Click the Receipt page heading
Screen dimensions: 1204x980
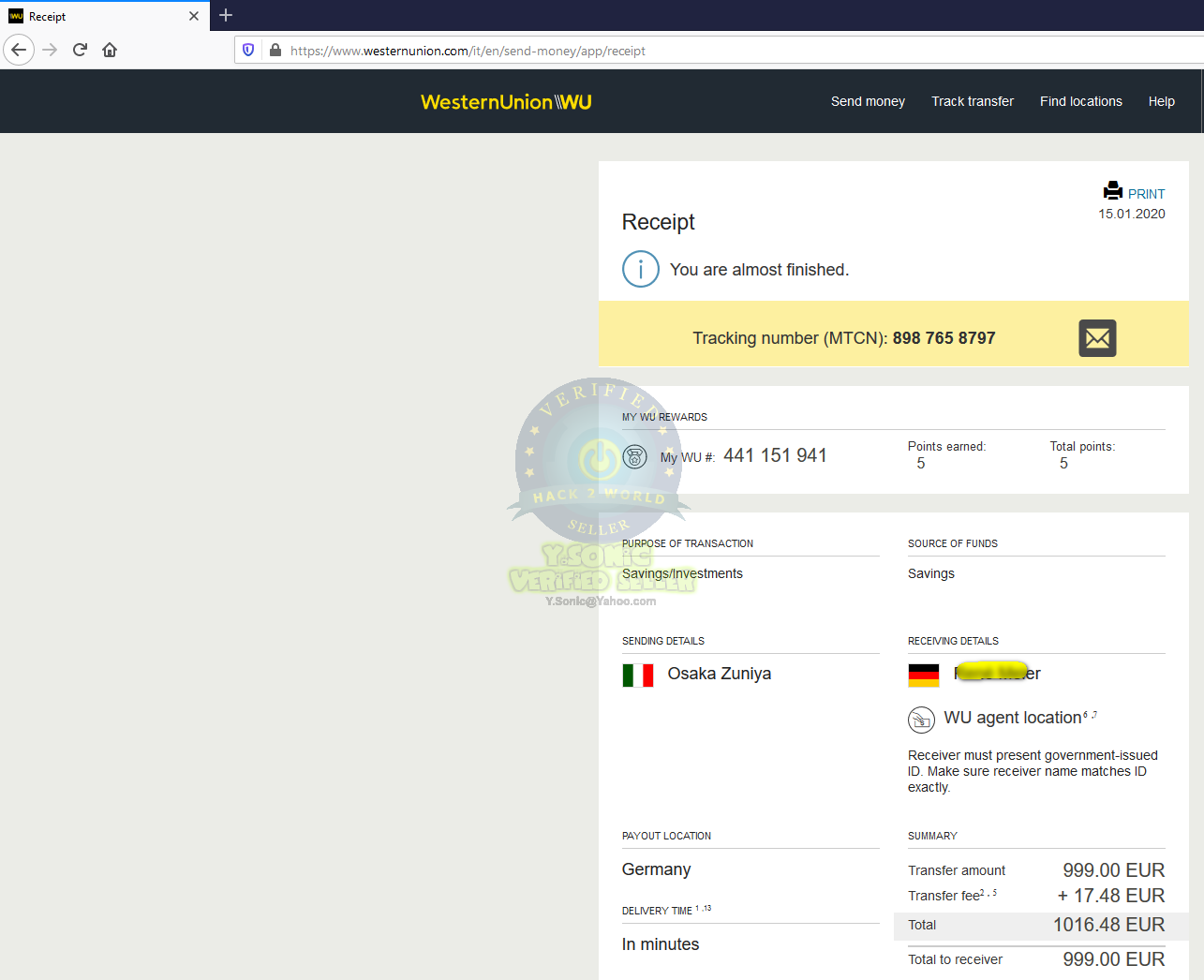pos(659,222)
